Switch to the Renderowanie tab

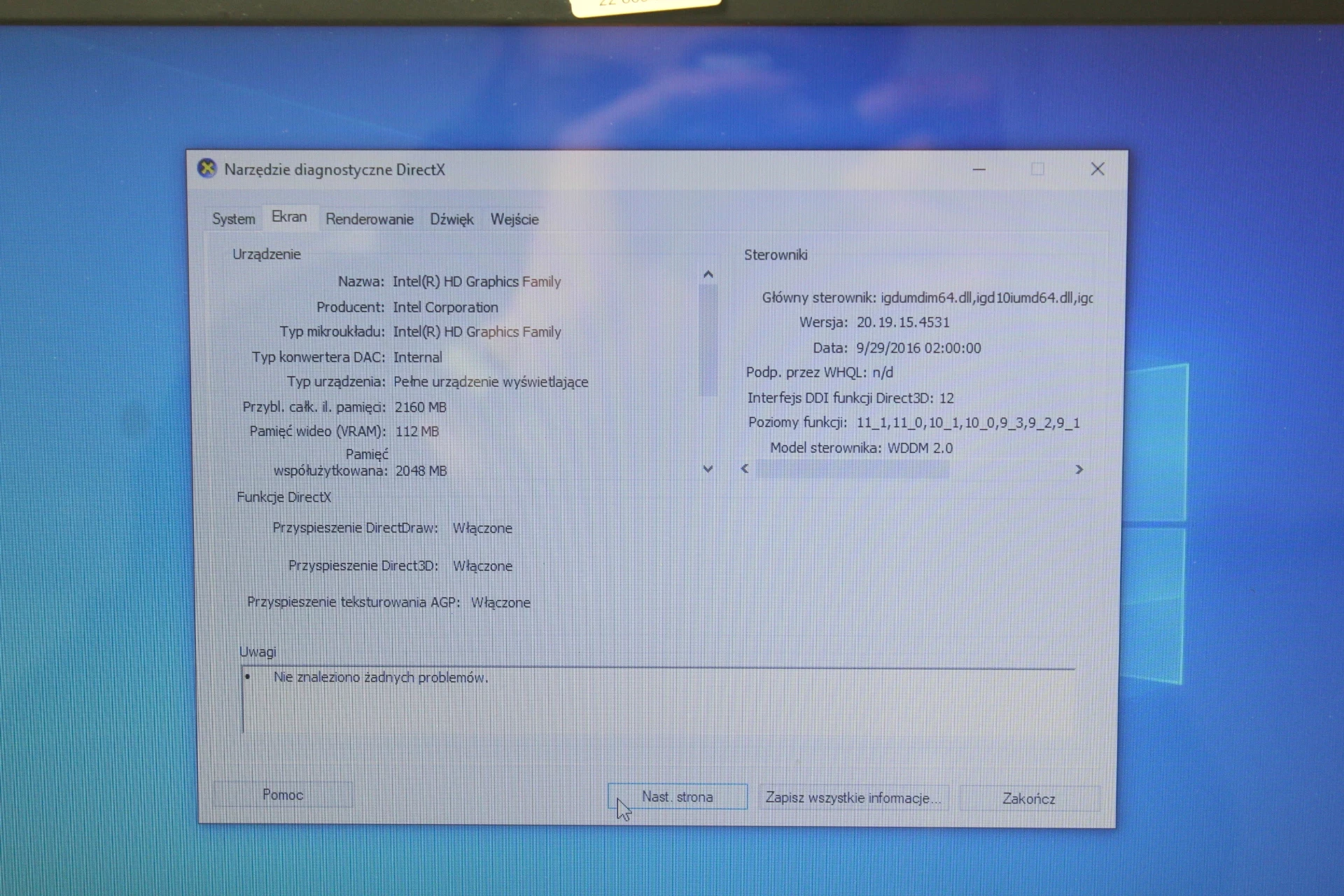[x=370, y=219]
